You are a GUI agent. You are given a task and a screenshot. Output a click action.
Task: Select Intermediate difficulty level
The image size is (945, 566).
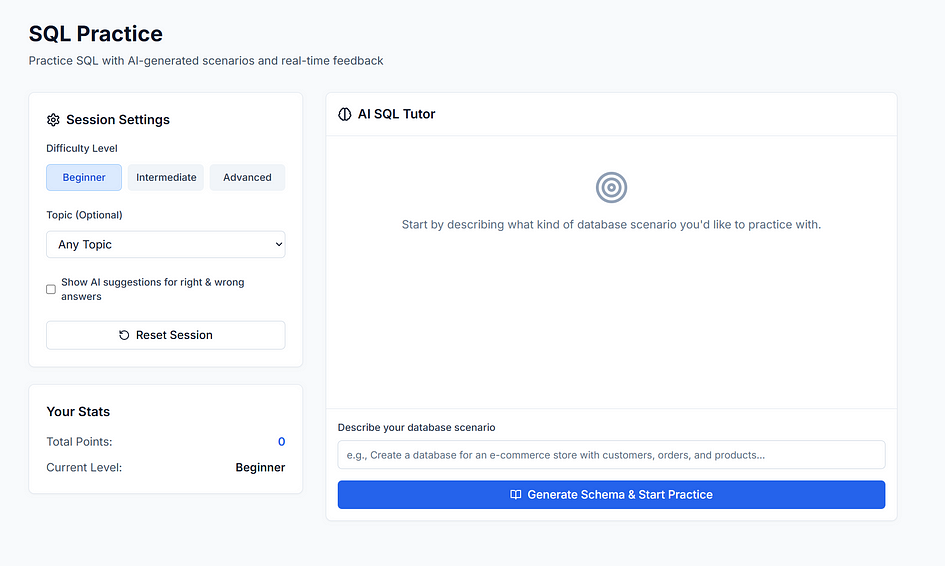[x=166, y=178]
